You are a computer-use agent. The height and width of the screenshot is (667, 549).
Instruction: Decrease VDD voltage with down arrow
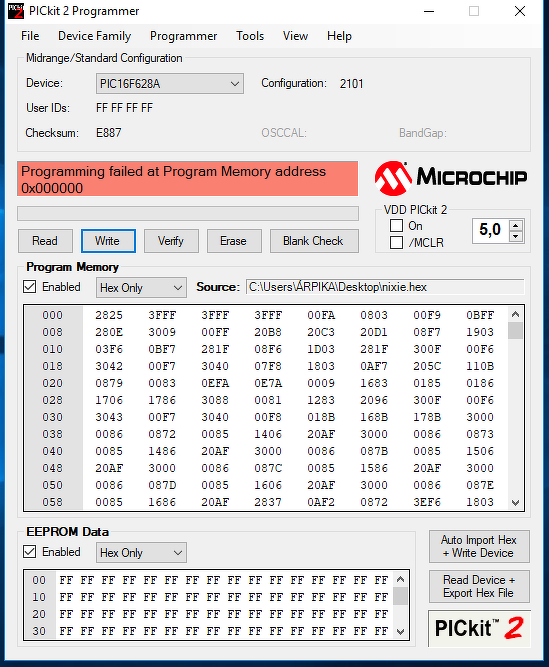tap(516, 237)
